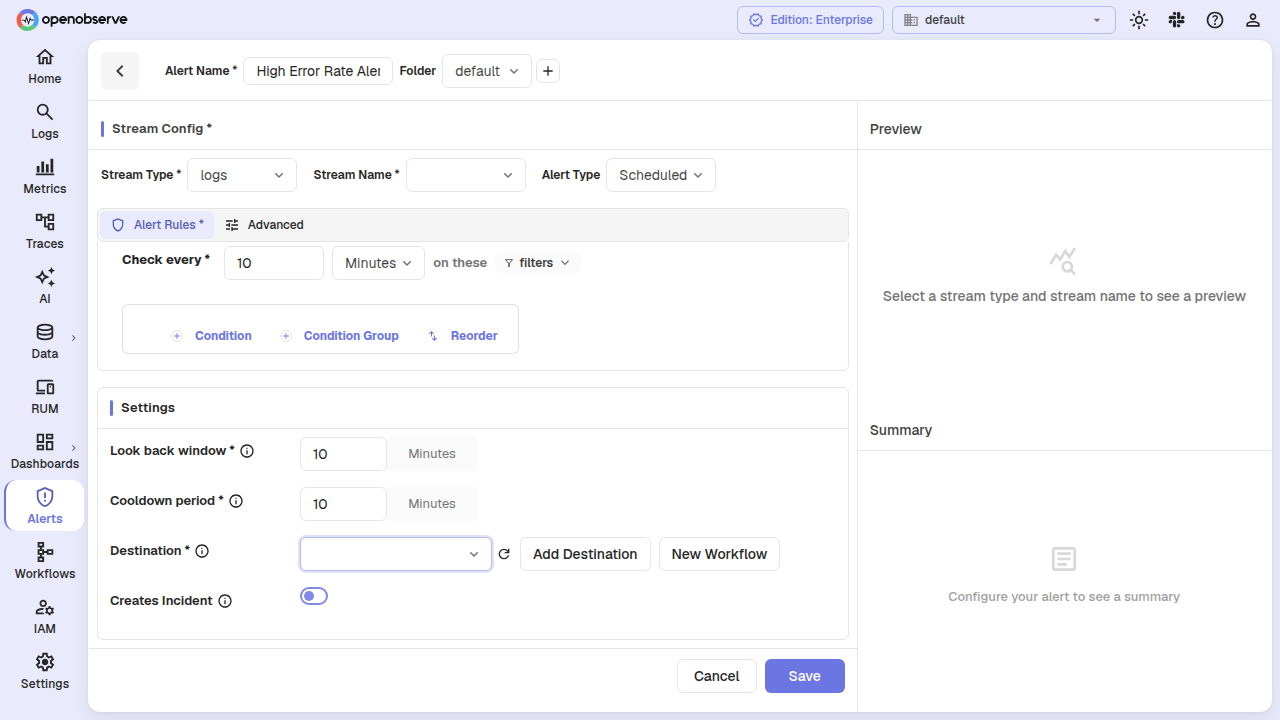Edit the Alert Name field

point(318,71)
